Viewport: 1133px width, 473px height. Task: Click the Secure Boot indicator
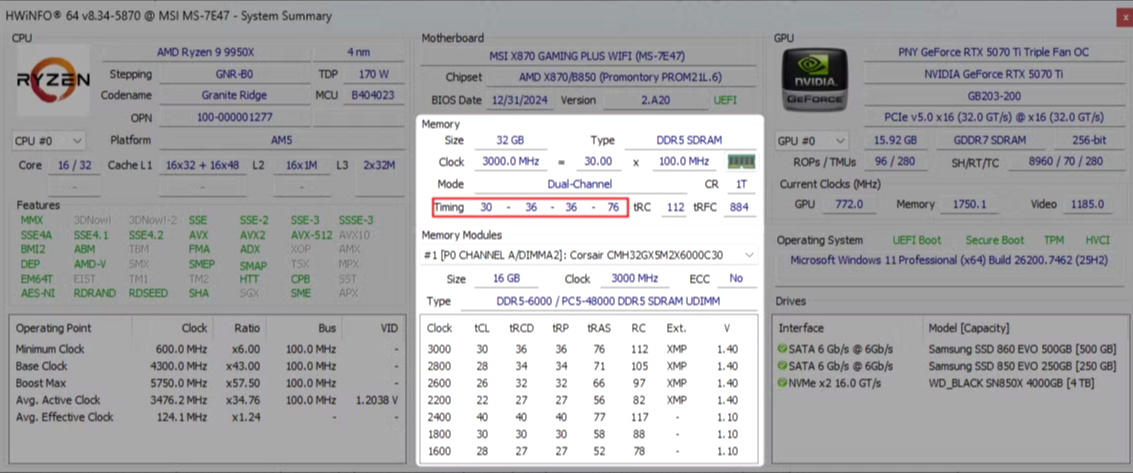[x=994, y=240]
